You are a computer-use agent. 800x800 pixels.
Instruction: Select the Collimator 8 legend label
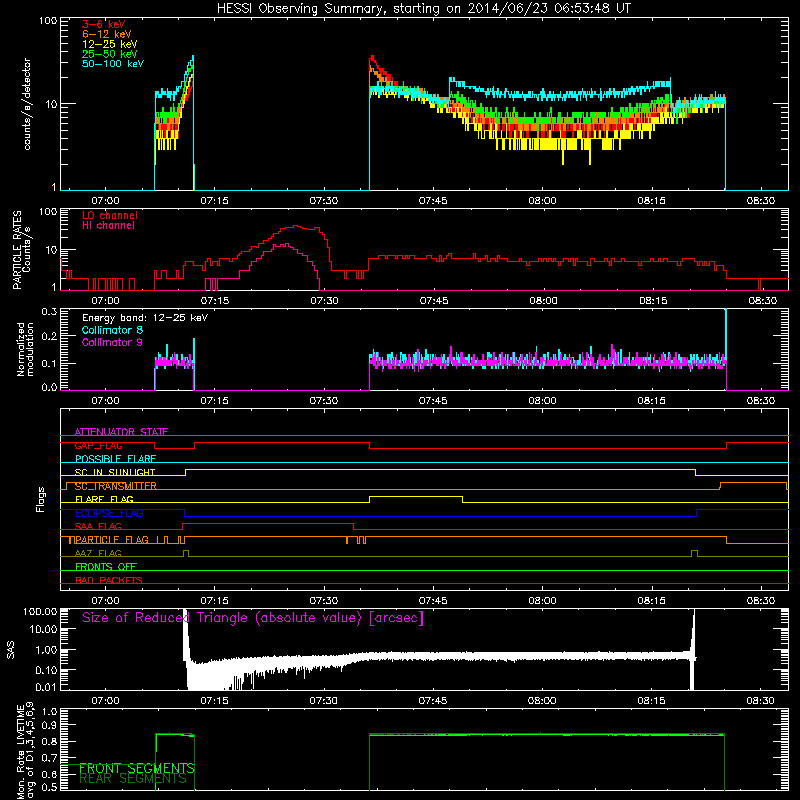(112, 330)
